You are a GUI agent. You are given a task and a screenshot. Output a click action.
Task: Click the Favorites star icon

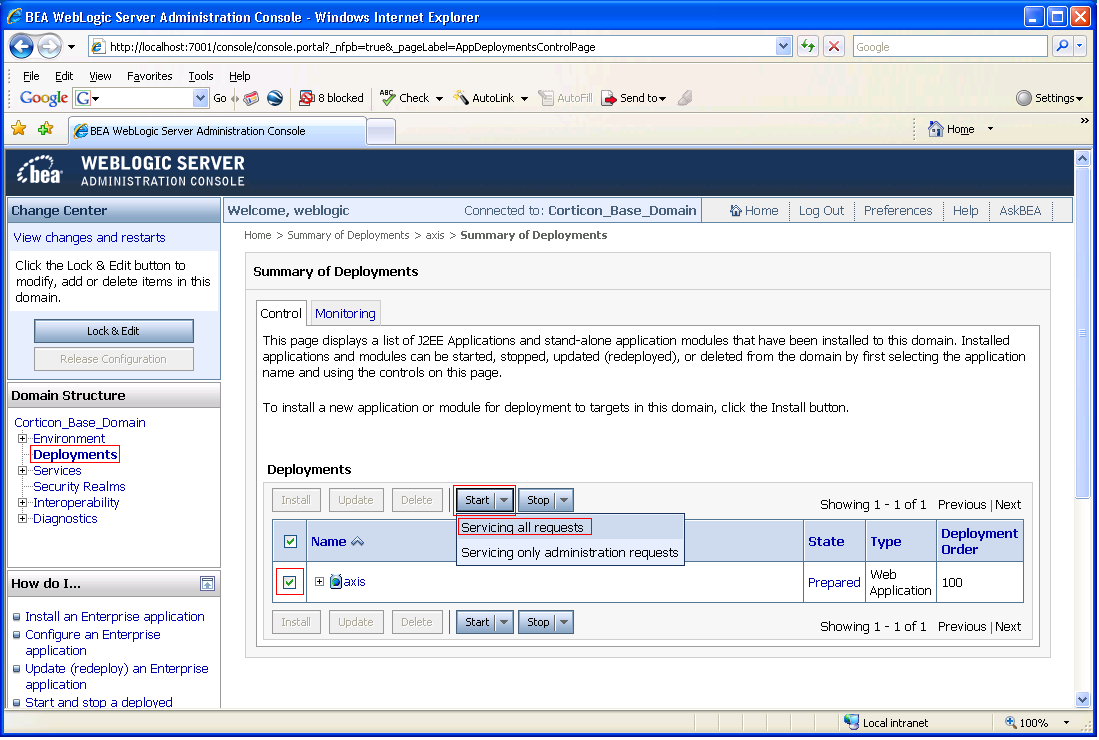19,128
